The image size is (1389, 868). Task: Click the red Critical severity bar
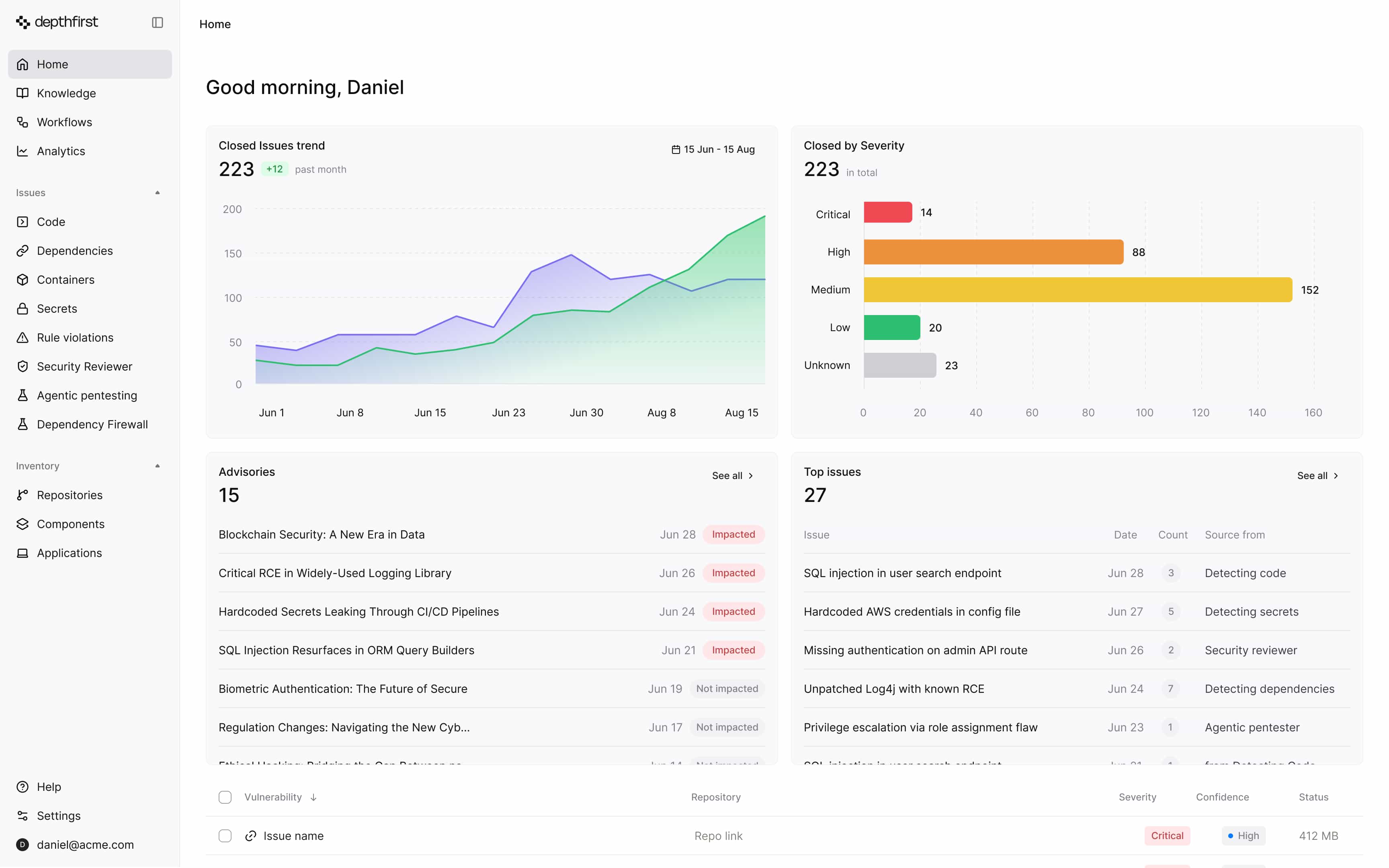pos(887,213)
